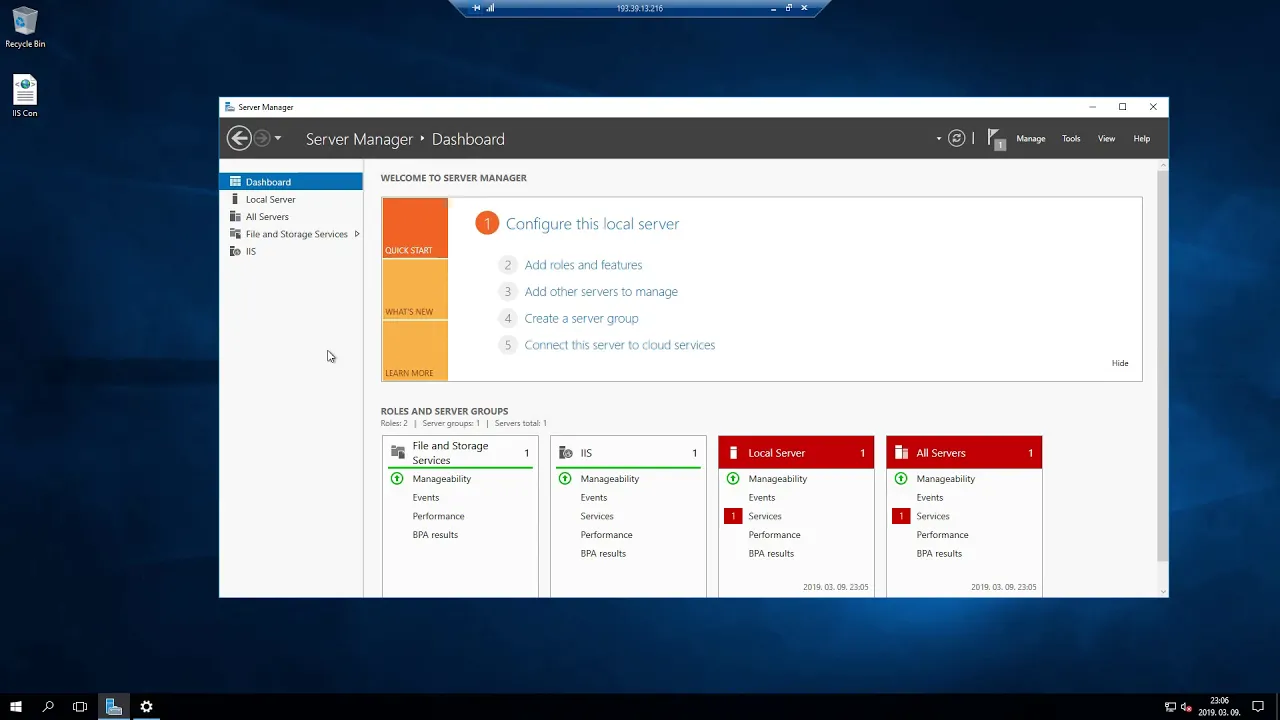Click Manageability status icon in File and Storage tile
This screenshot has height=720, width=1280.
(397, 479)
